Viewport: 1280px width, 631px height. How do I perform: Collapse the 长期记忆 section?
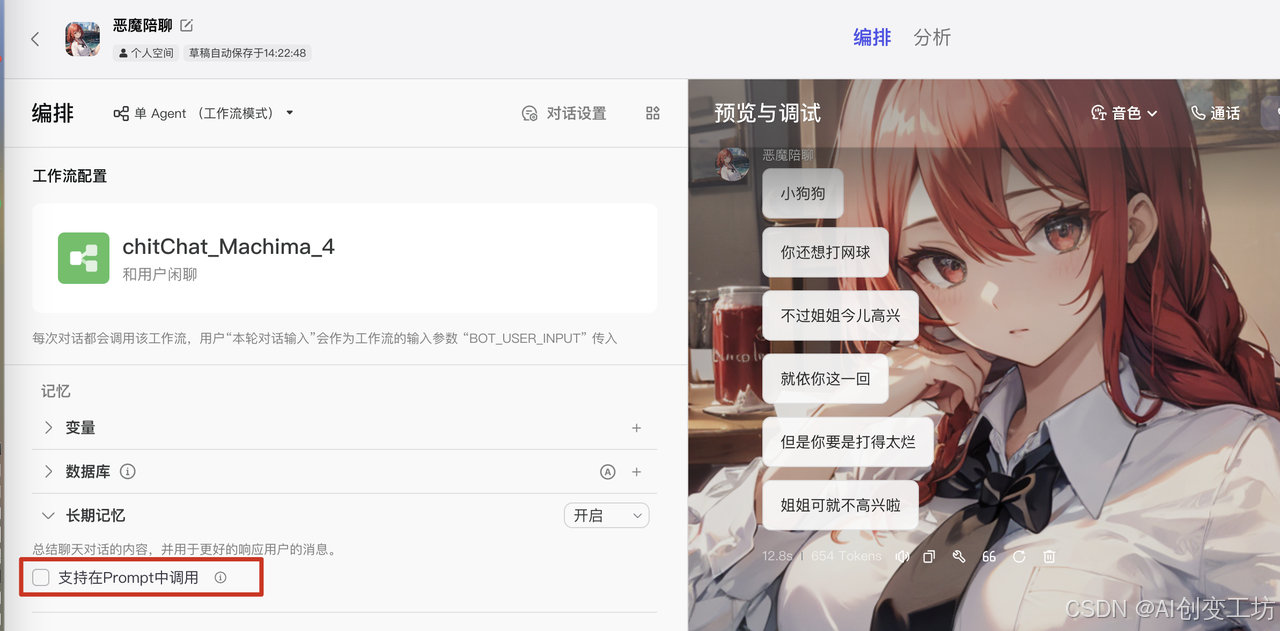[x=48, y=515]
